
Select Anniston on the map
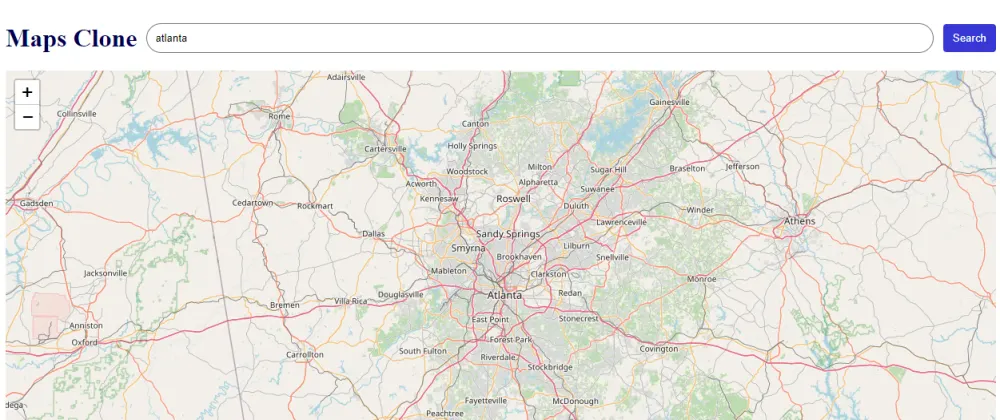tap(86, 325)
